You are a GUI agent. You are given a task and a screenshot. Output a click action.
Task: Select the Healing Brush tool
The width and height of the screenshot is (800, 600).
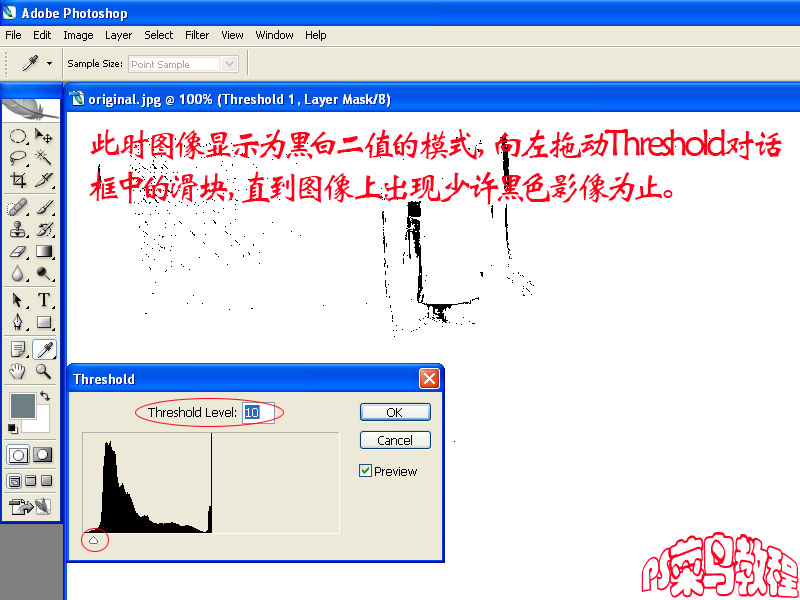(x=18, y=208)
